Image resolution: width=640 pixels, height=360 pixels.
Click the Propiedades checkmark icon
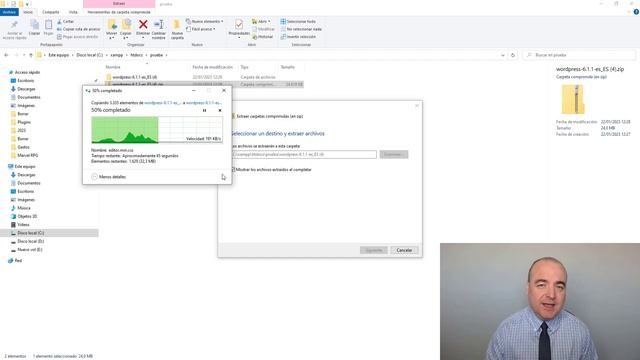click(239, 24)
